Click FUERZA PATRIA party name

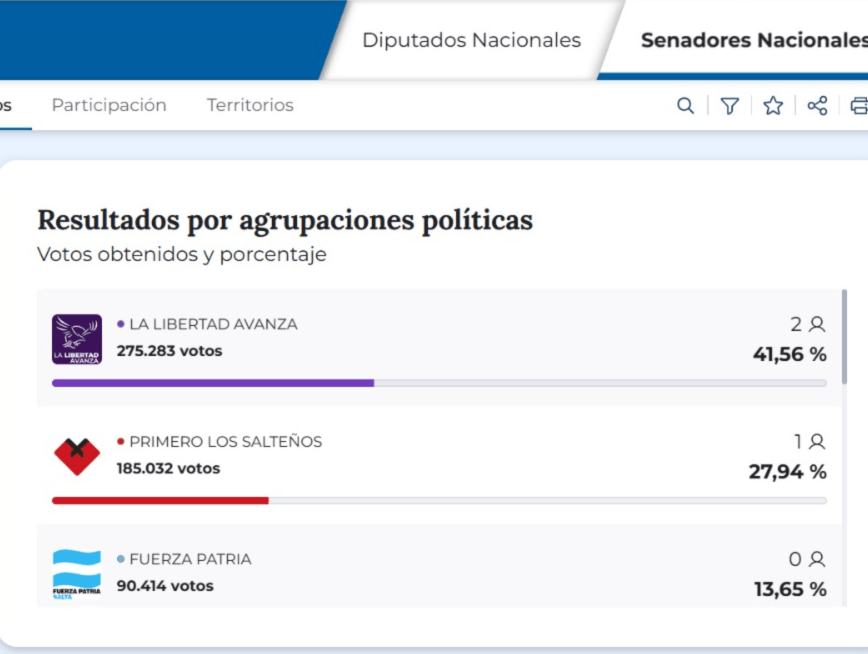click(x=190, y=559)
